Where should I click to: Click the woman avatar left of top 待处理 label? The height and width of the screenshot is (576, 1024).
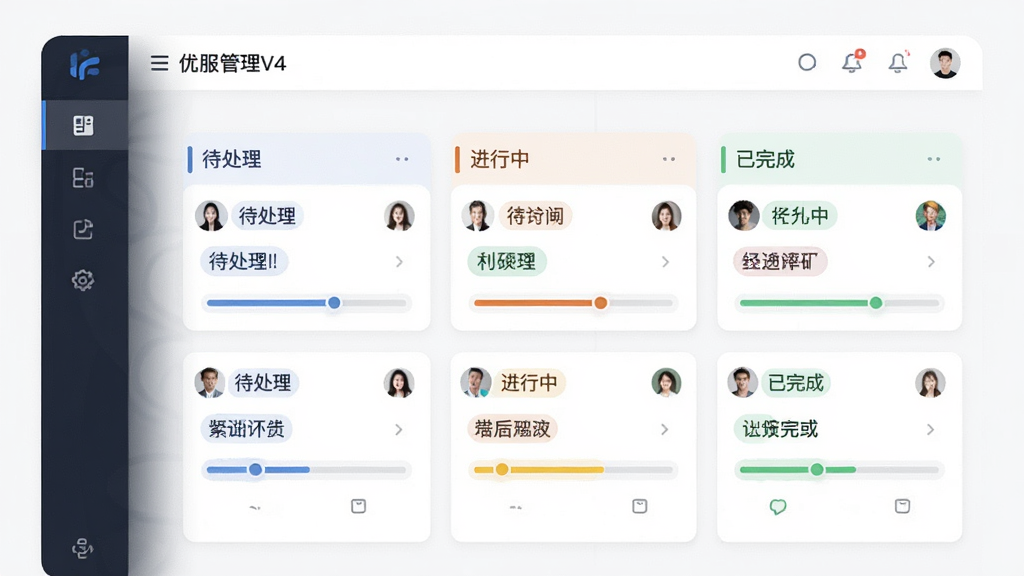click(211, 216)
